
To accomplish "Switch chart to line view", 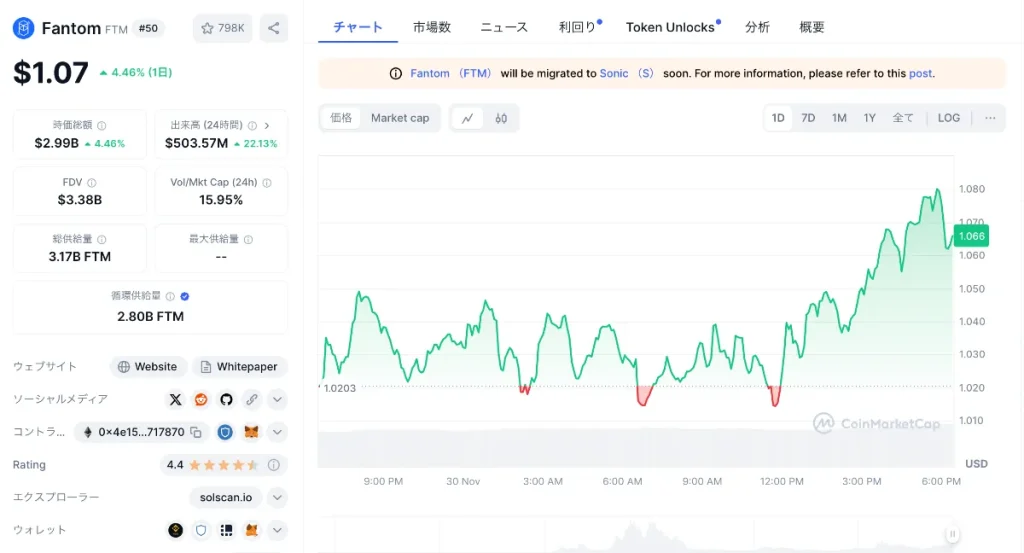I will 468,118.
